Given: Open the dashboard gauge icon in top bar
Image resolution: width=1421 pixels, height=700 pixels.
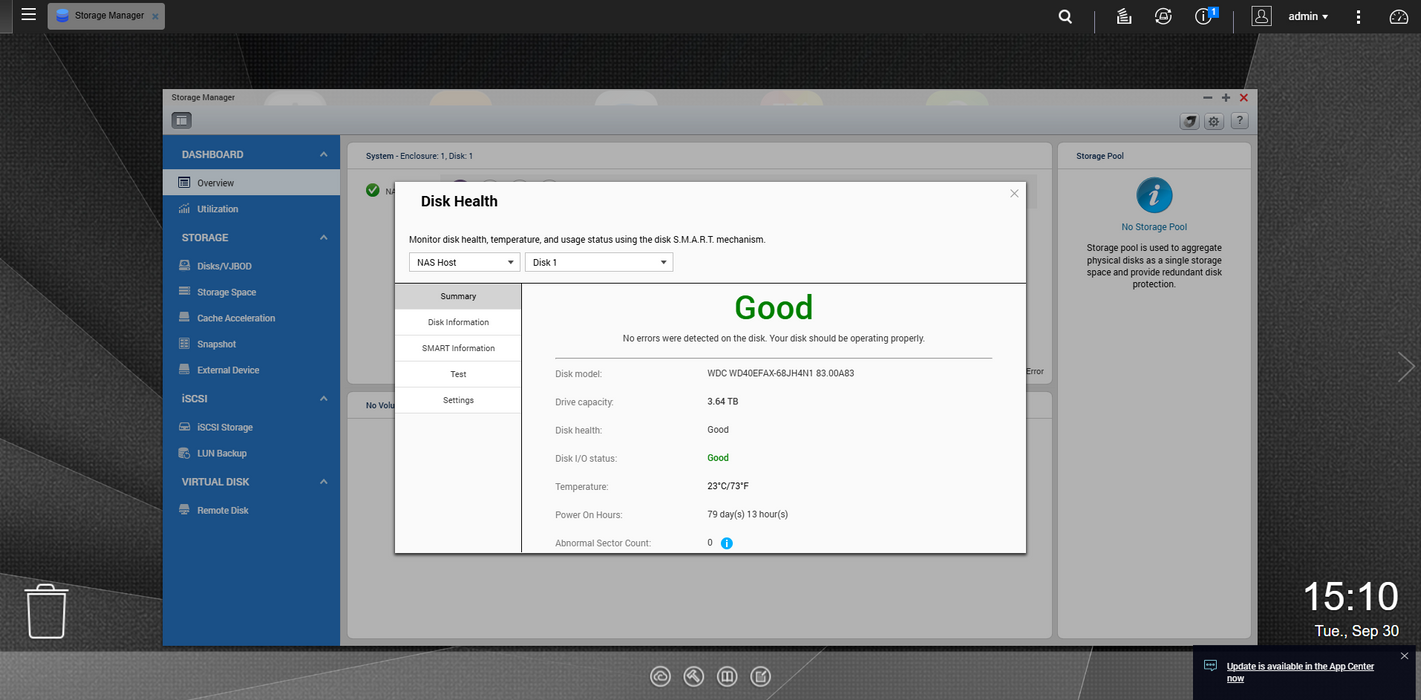Looking at the screenshot, I should coord(1399,16).
